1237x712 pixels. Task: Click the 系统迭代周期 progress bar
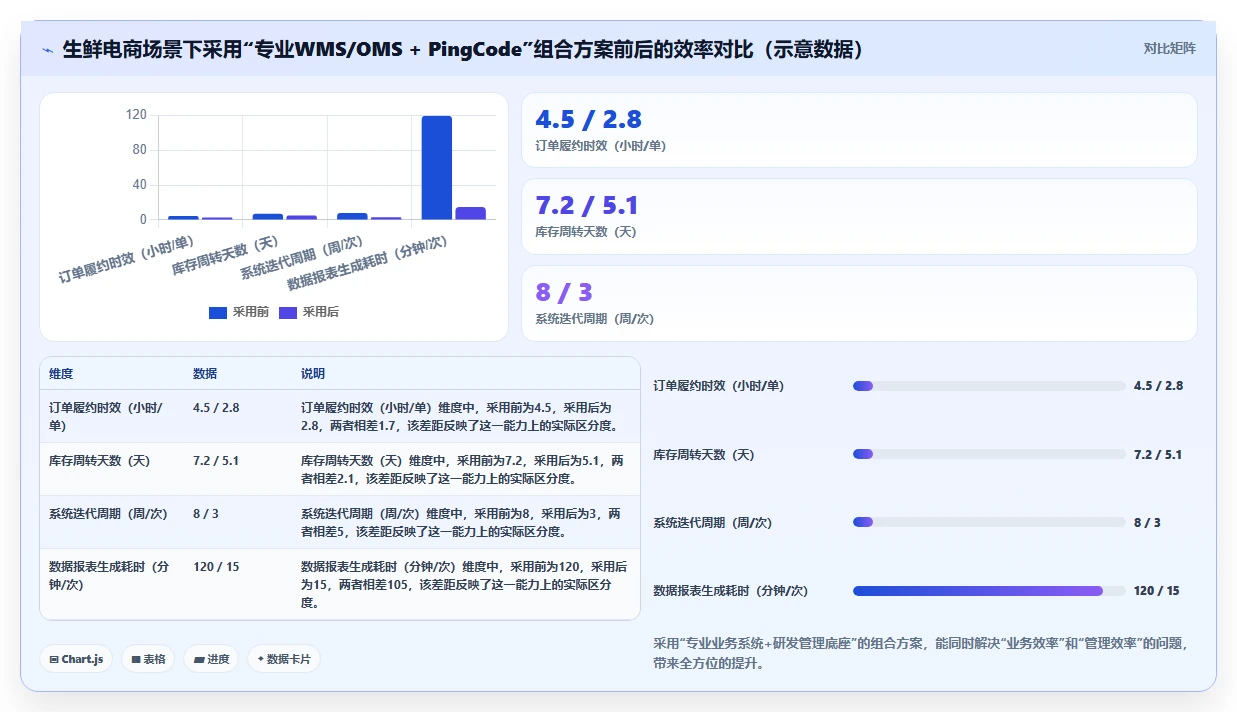[x=989, y=522]
